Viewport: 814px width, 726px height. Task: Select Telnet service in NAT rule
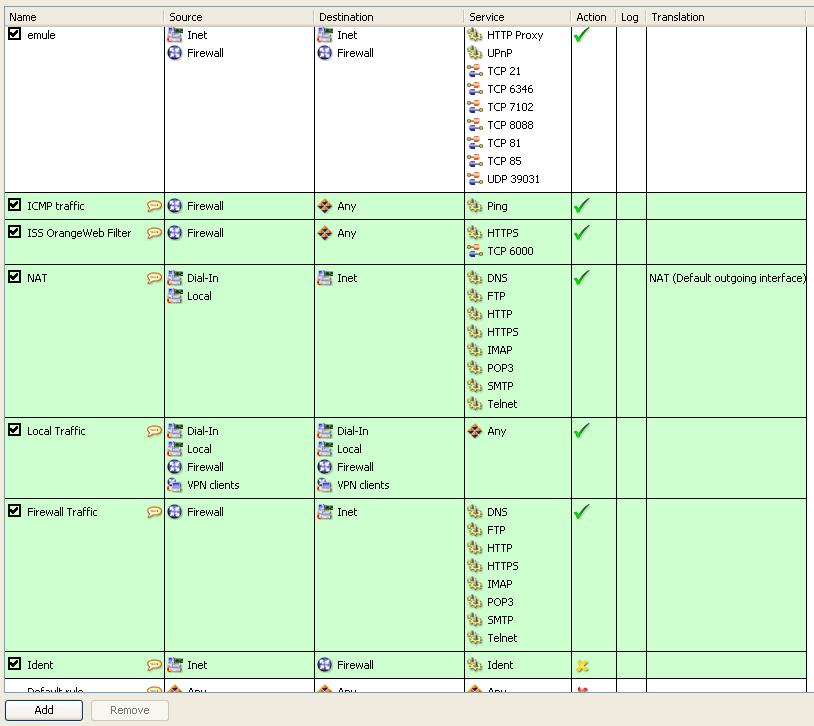tap(502, 404)
